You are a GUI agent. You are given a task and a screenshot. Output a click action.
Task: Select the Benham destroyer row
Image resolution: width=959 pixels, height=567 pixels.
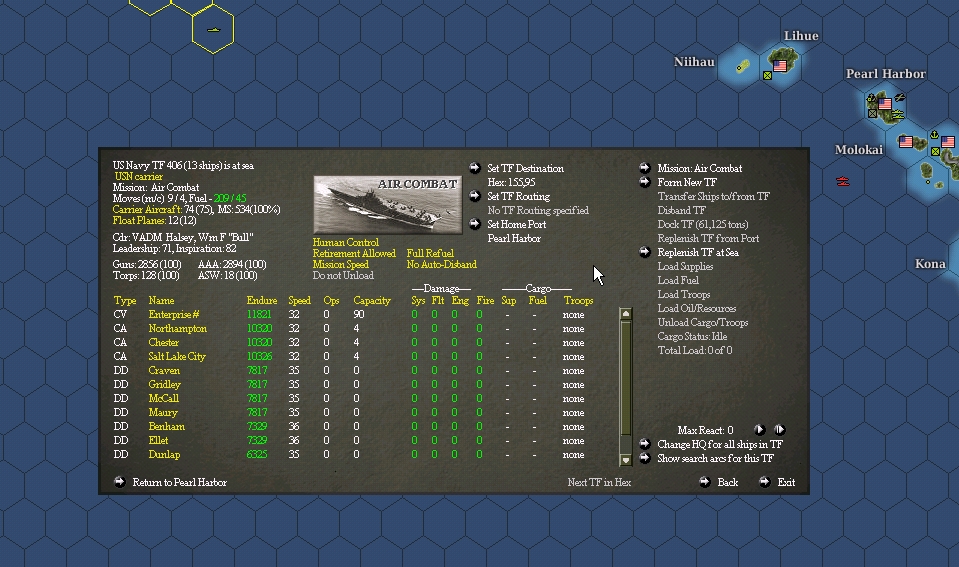tap(349, 426)
